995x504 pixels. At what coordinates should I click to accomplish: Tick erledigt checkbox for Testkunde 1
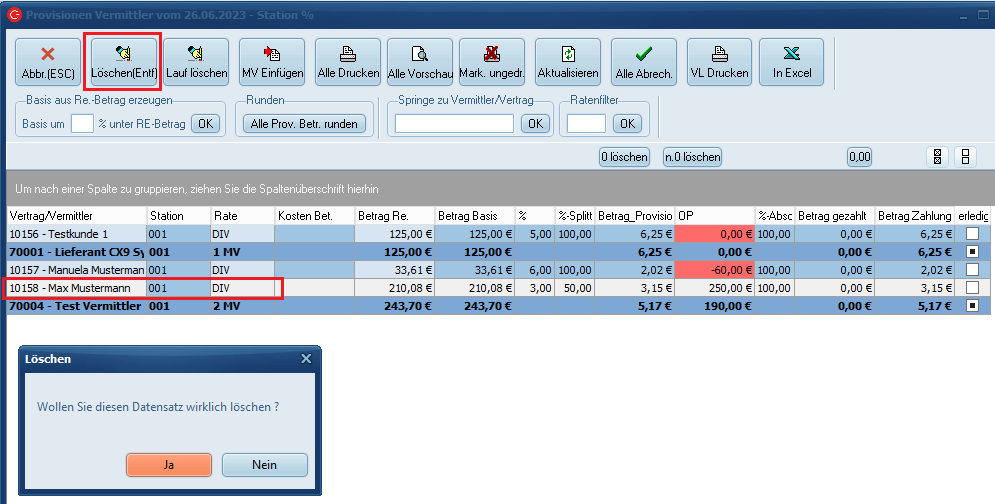tap(973, 233)
